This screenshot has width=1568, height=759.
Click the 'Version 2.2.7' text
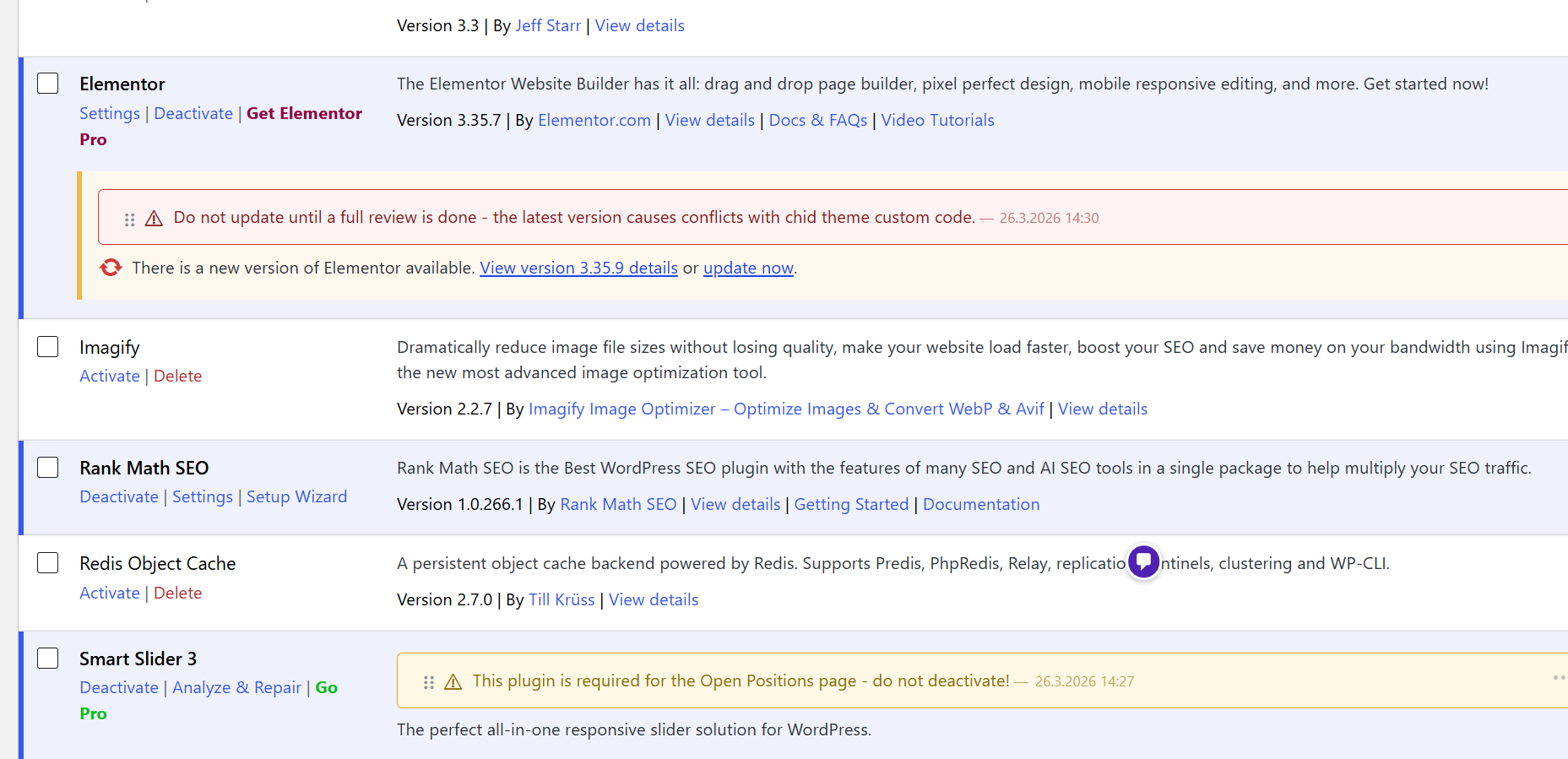tap(444, 409)
